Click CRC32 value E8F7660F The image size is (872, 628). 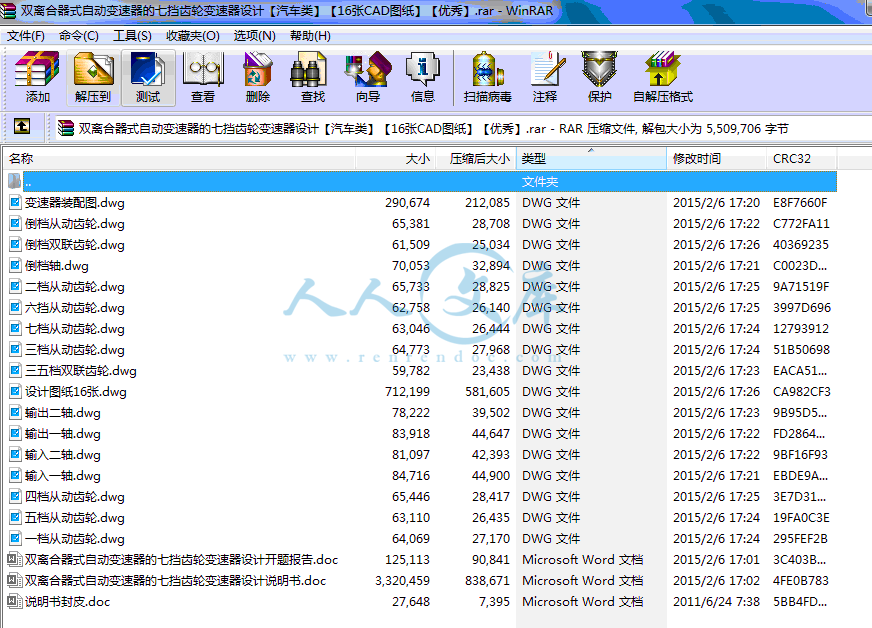click(x=800, y=202)
